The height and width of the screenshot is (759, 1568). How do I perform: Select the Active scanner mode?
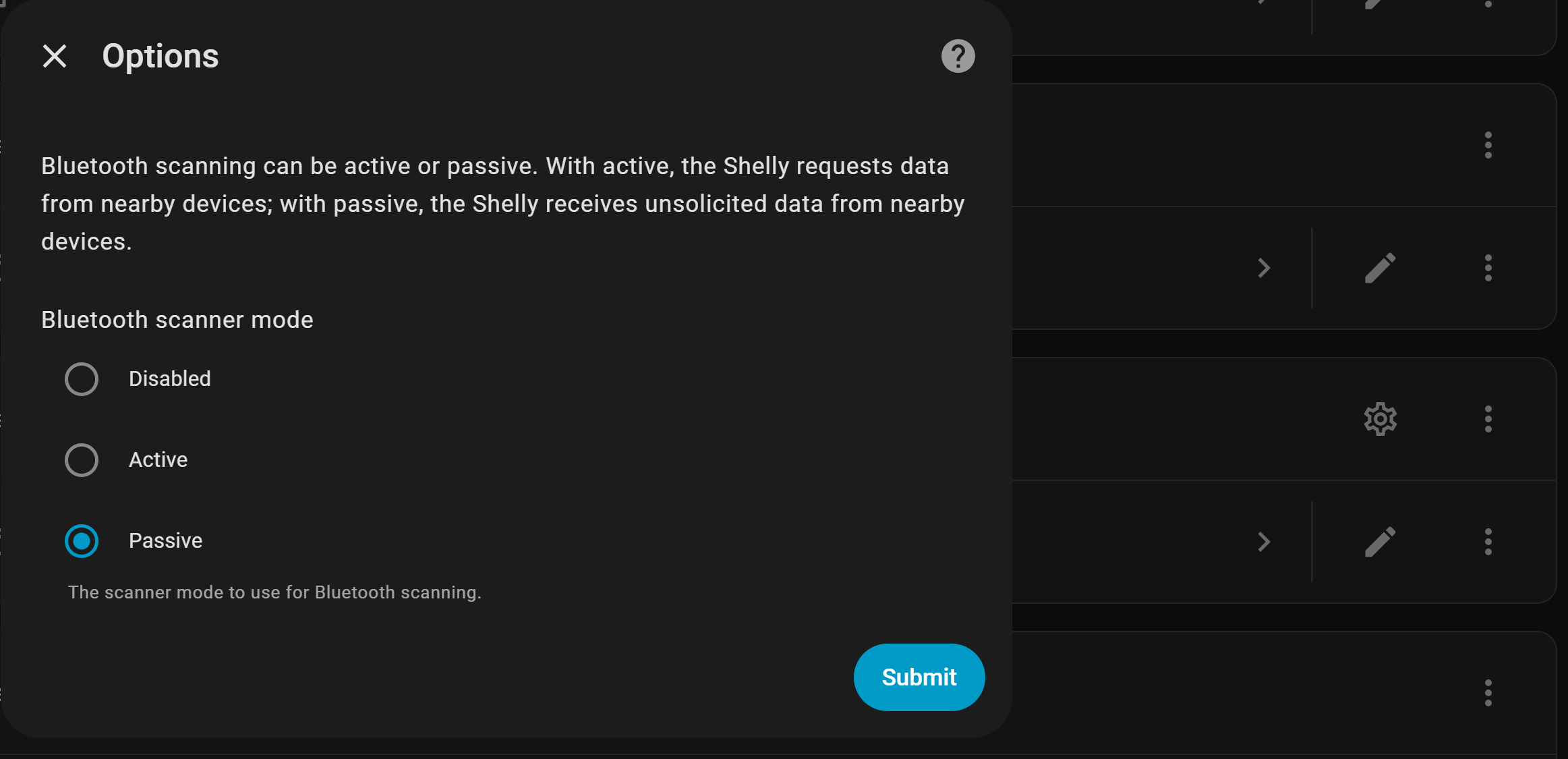pyautogui.click(x=82, y=460)
